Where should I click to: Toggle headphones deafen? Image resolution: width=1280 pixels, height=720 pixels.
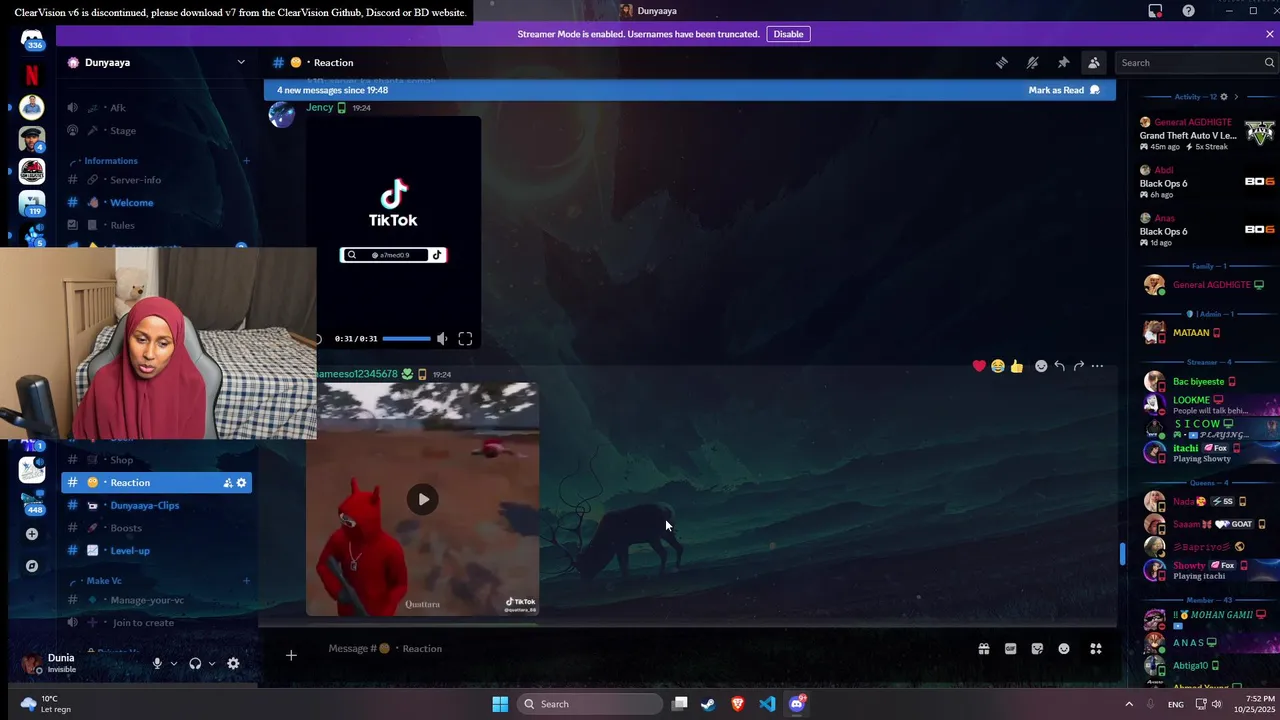click(x=195, y=663)
